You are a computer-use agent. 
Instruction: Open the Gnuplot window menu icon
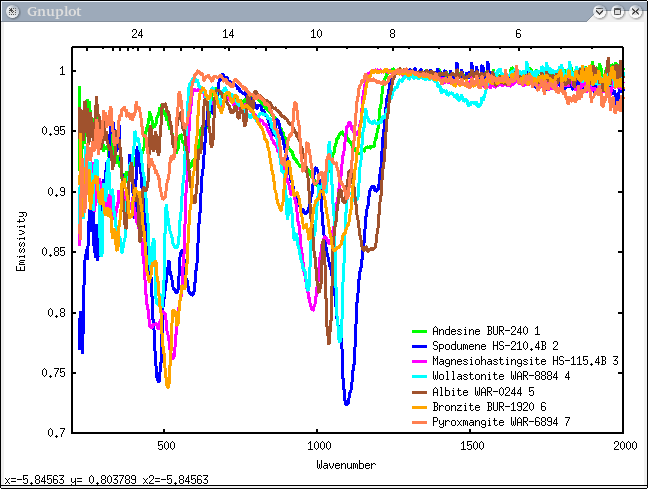pos(12,12)
